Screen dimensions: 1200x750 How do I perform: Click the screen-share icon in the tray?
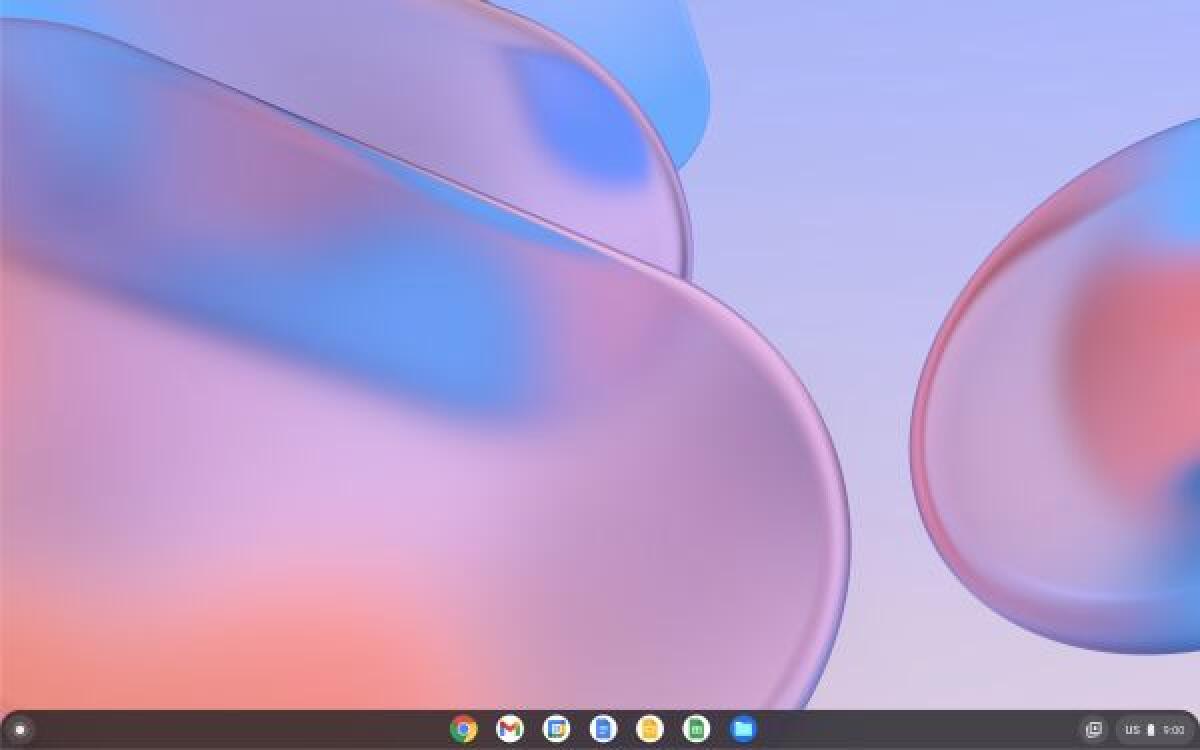[1096, 728]
